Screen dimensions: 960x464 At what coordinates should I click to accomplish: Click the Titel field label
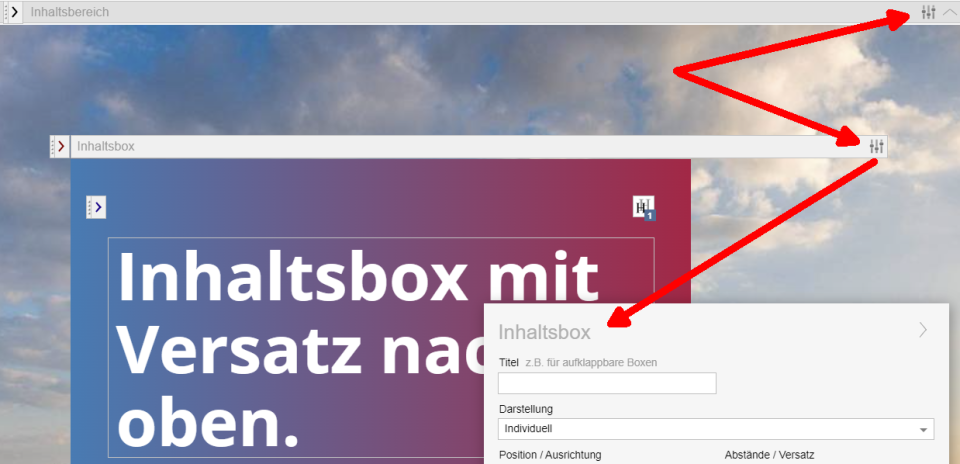[x=509, y=362]
